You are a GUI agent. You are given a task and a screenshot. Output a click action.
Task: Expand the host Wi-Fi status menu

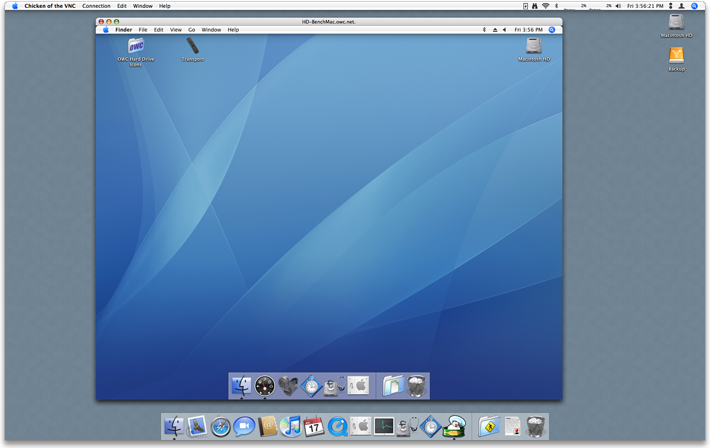545,6
